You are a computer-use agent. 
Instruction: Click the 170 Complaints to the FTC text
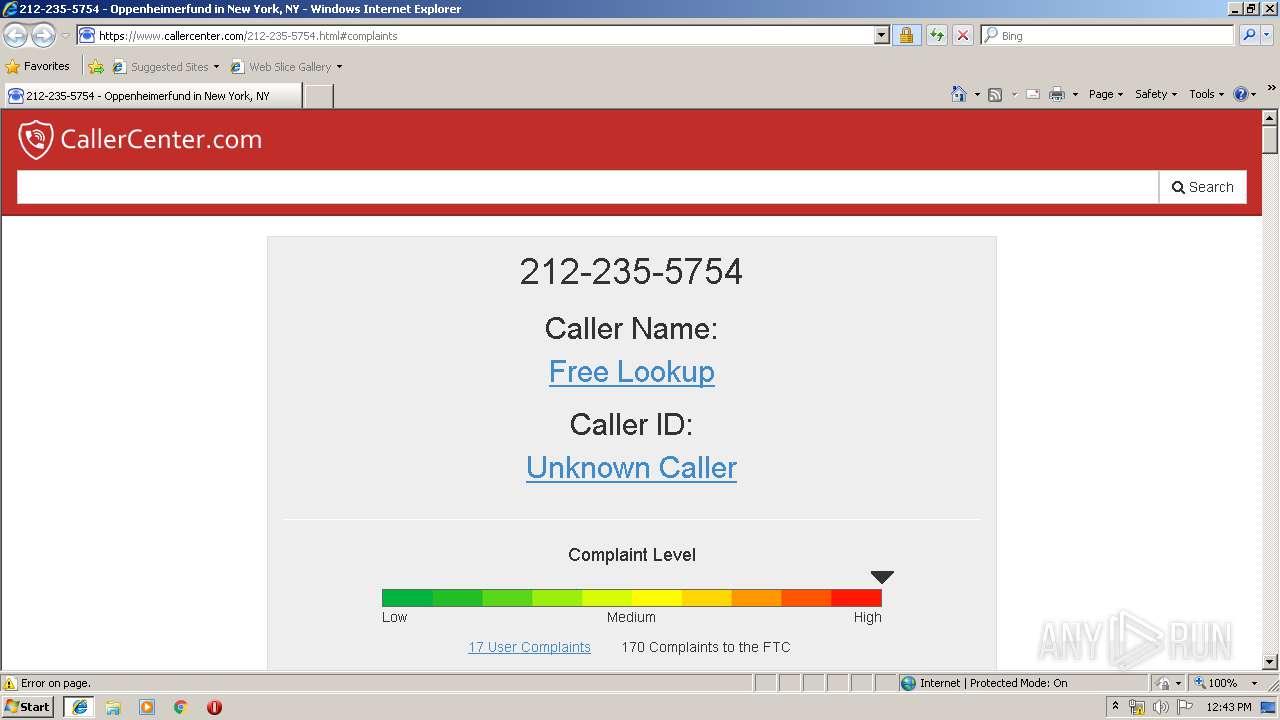[706, 647]
